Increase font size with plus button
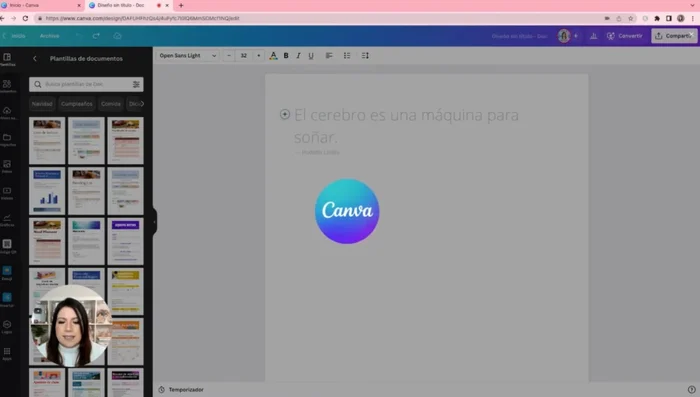This screenshot has width=700, height=397. point(258,55)
